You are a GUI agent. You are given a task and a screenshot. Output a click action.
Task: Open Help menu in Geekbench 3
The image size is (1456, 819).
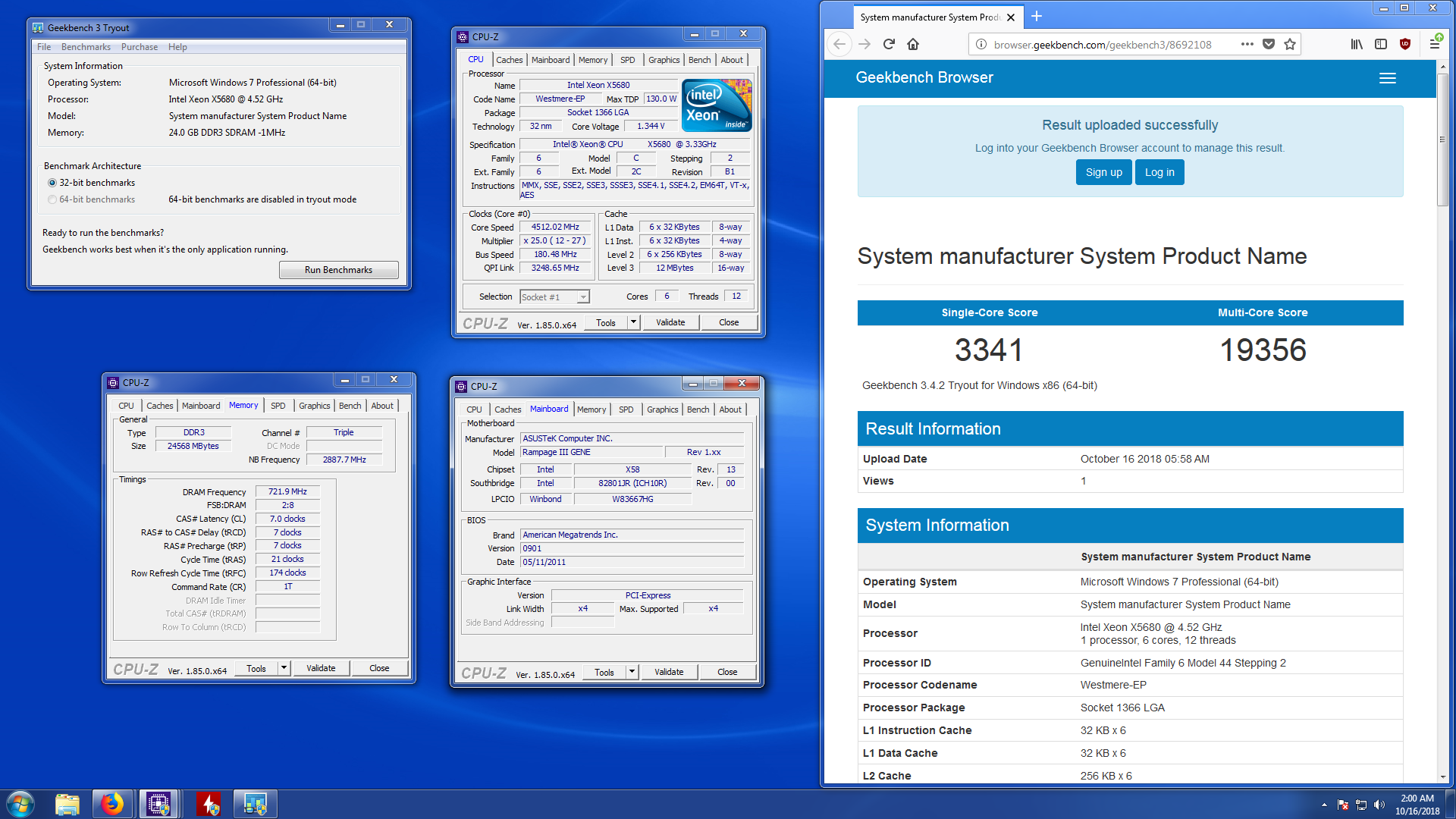(x=177, y=47)
